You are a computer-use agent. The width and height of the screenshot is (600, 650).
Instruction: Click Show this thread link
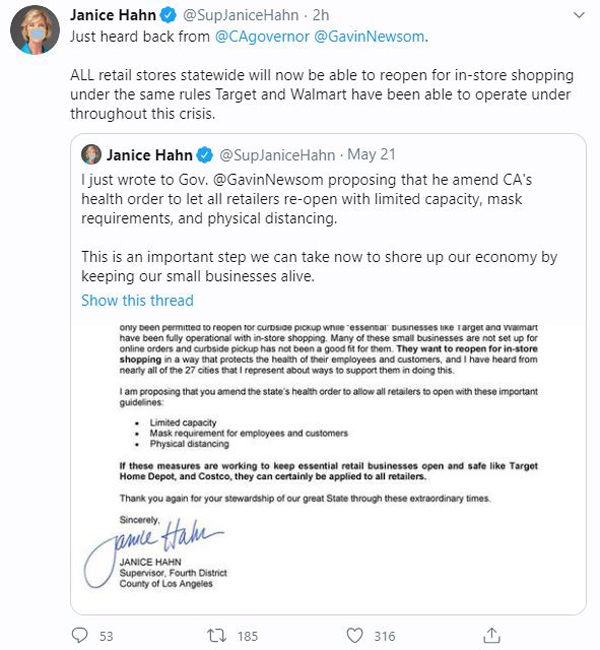(x=137, y=300)
